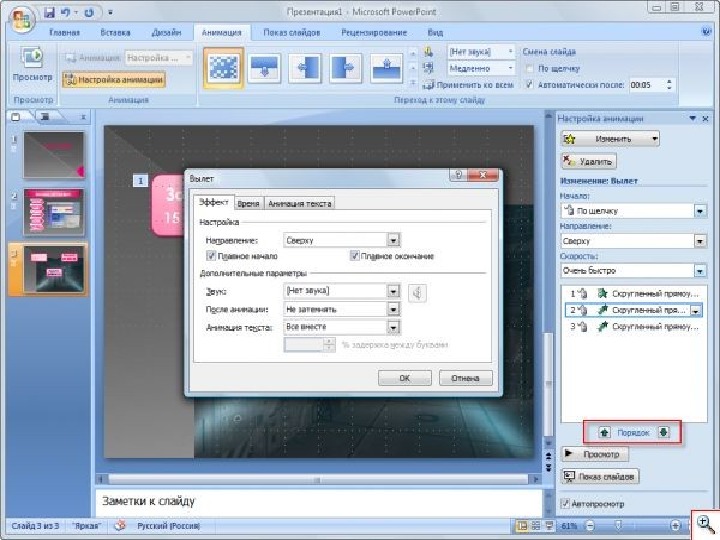Click Отмена in Вылет dialog
The width and height of the screenshot is (720, 540).
465,378
